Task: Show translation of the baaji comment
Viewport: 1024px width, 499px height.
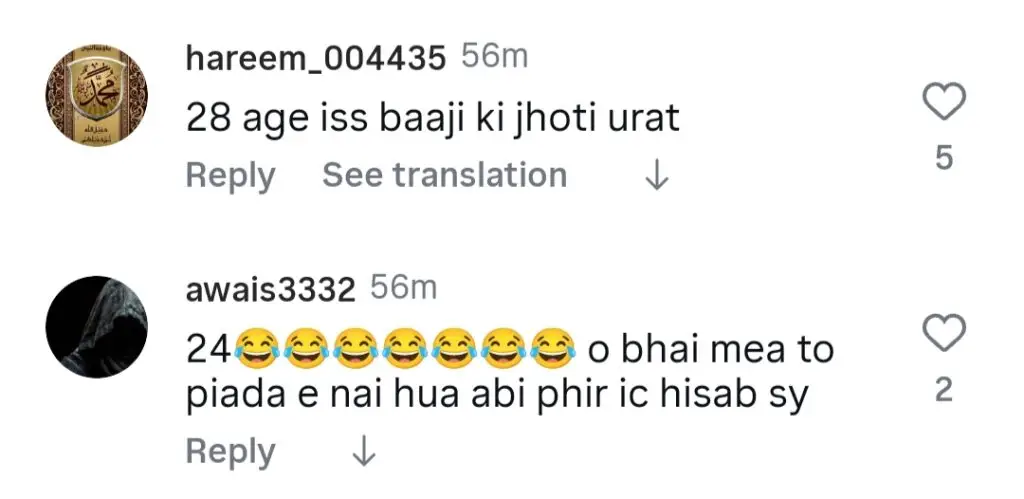Action: pos(444,177)
